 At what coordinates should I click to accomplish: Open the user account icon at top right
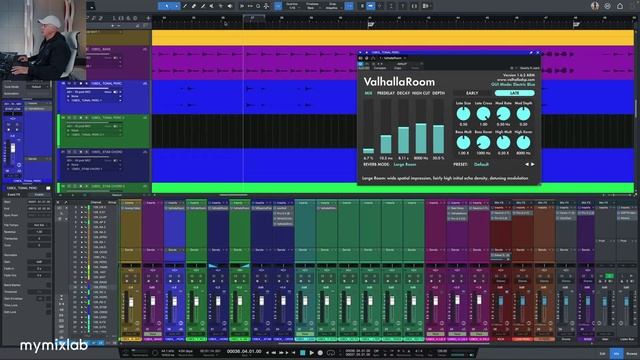tap(595, 6)
